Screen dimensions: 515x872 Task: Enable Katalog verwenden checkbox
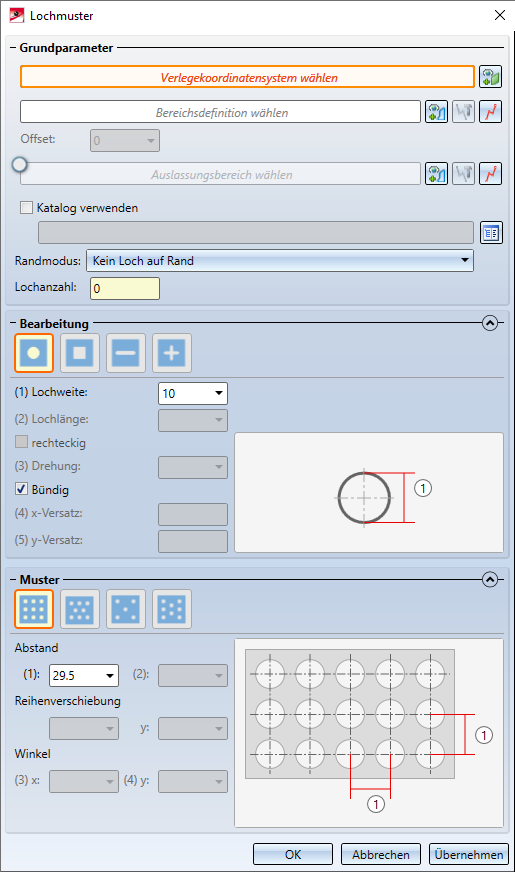(26, 208)
